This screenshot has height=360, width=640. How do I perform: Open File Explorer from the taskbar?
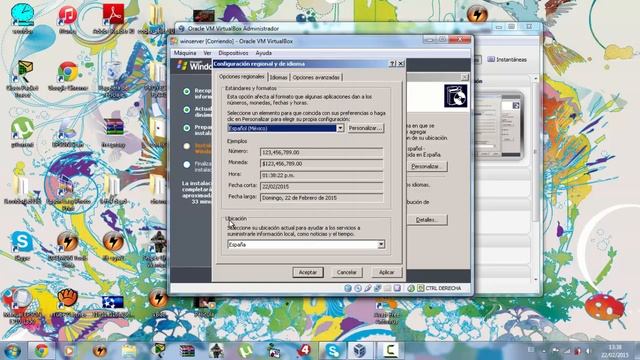point(128,351)
